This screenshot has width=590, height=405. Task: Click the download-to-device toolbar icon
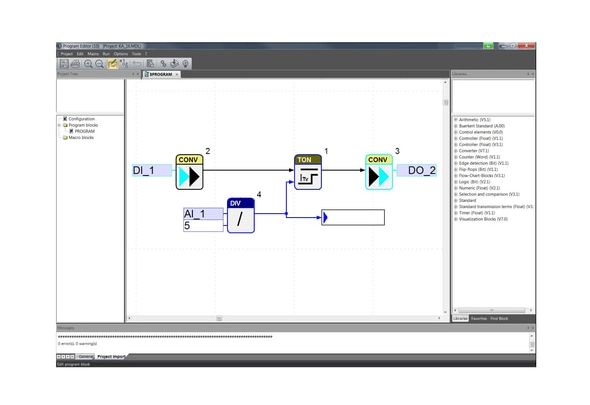(x=174, y=64)
